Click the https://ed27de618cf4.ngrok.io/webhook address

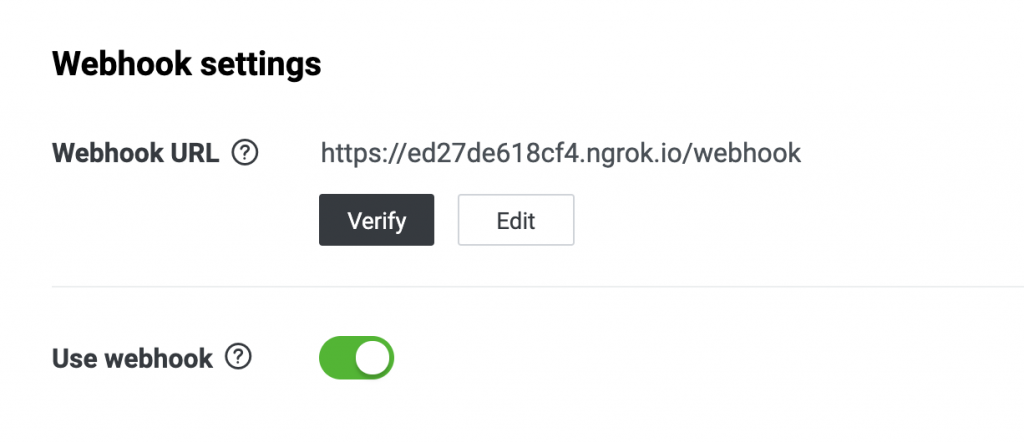[560, 154]
